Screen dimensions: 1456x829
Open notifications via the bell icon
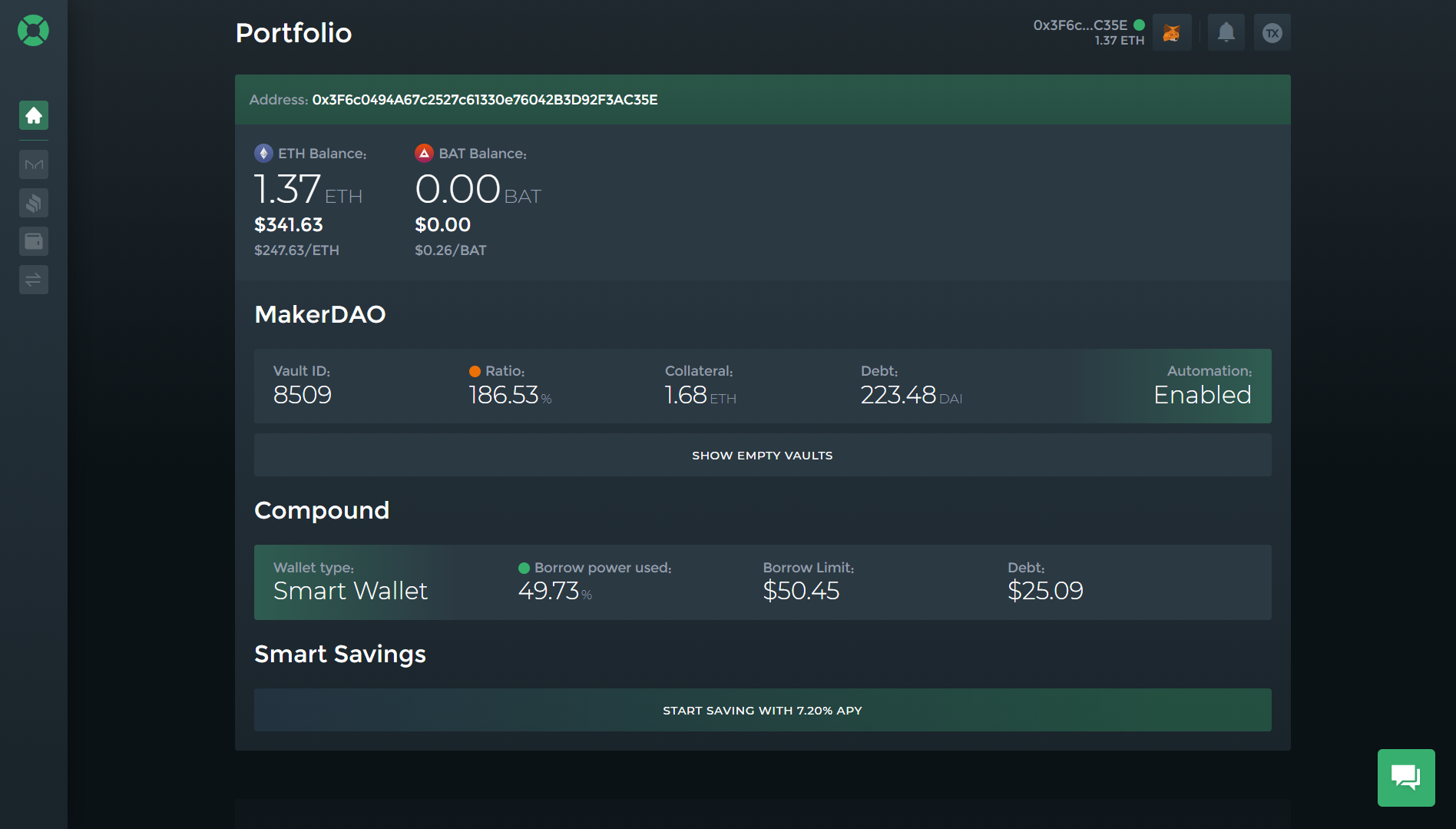click(x=1225, y=32)
